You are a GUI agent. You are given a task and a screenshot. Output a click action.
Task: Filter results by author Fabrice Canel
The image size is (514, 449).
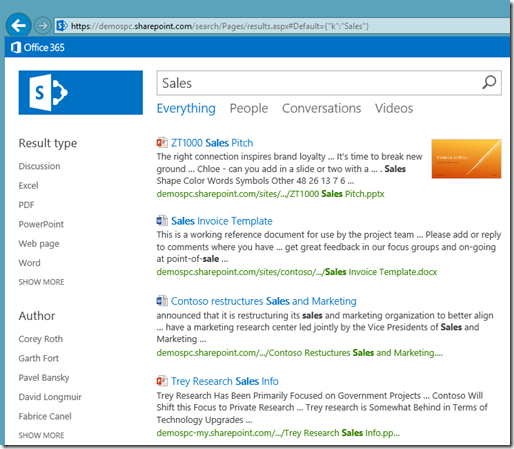point(45,416)
